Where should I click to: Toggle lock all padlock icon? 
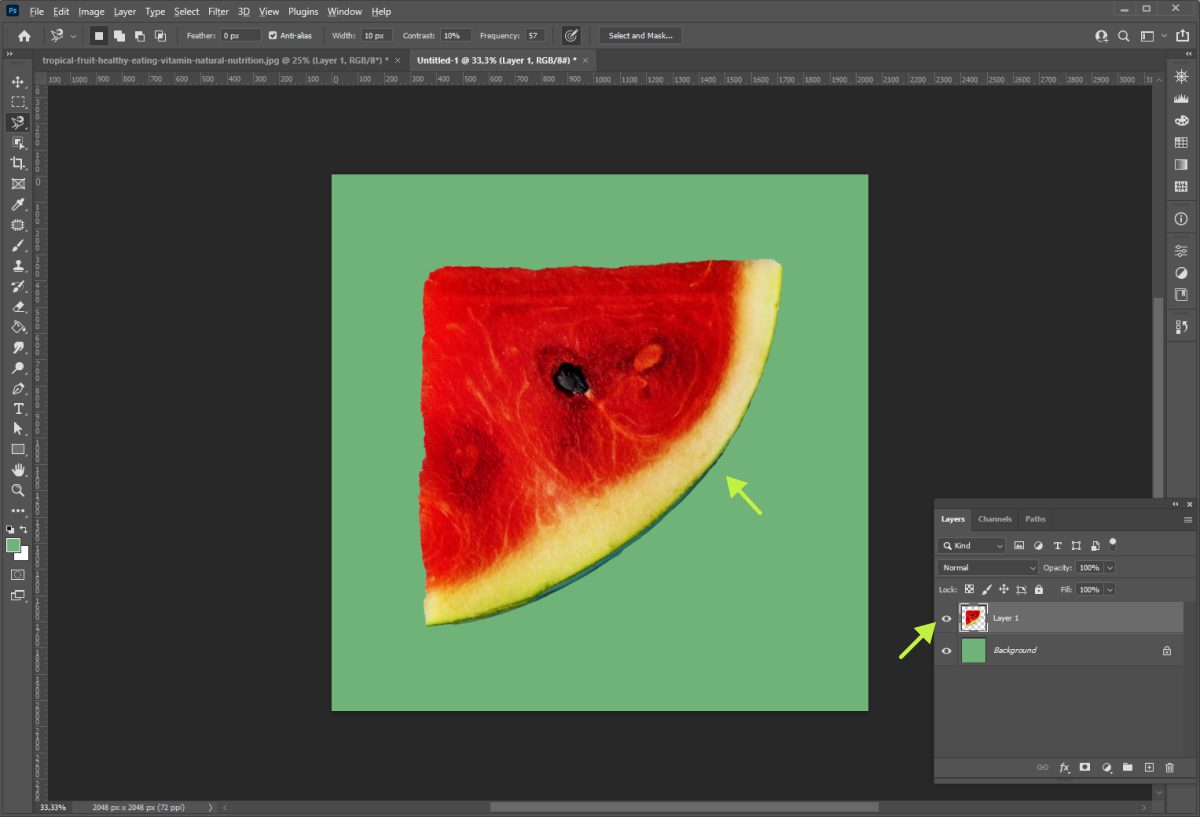[1039, 590]
